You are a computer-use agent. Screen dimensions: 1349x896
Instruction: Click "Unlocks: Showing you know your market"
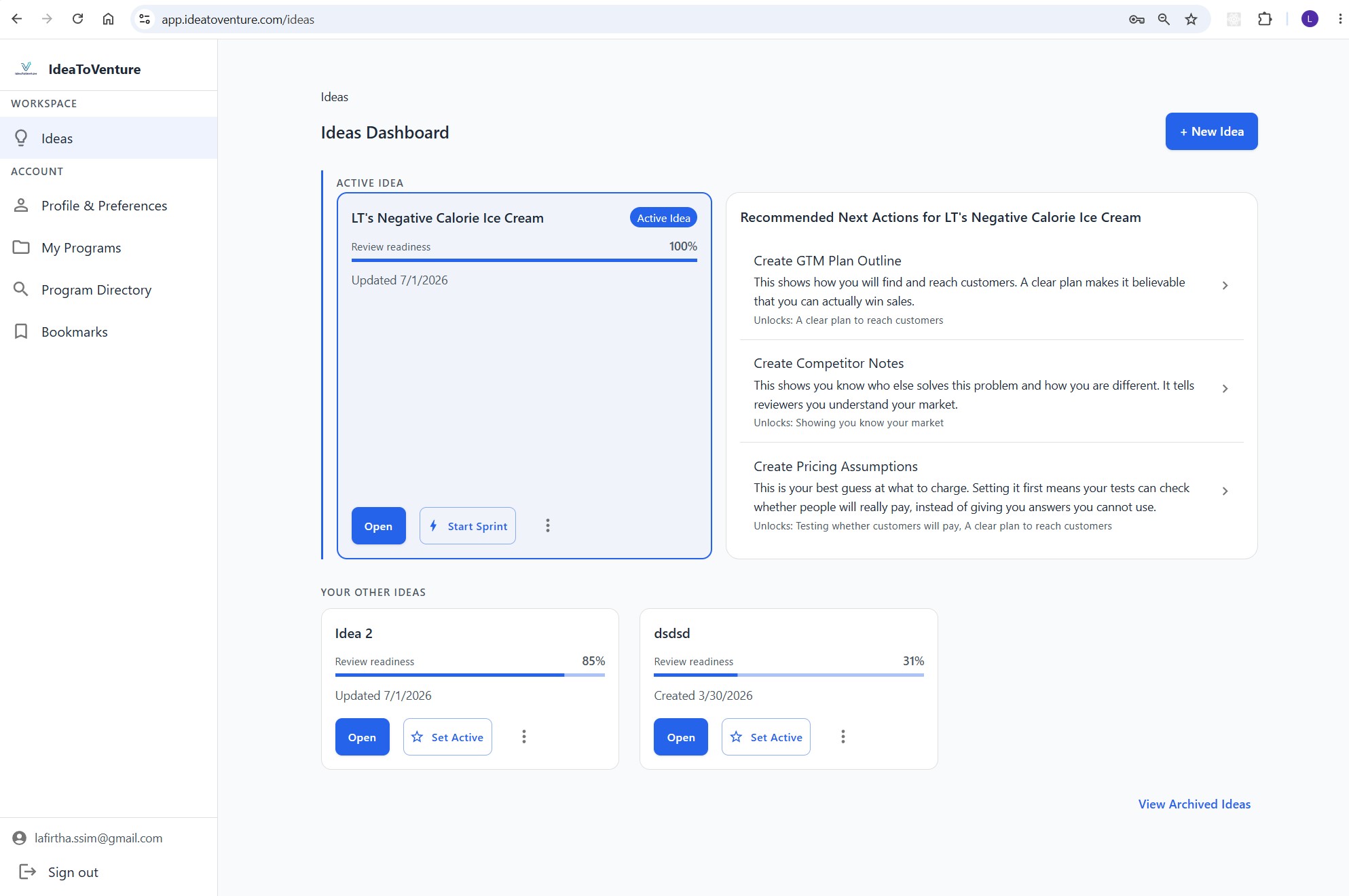point(848,423)
